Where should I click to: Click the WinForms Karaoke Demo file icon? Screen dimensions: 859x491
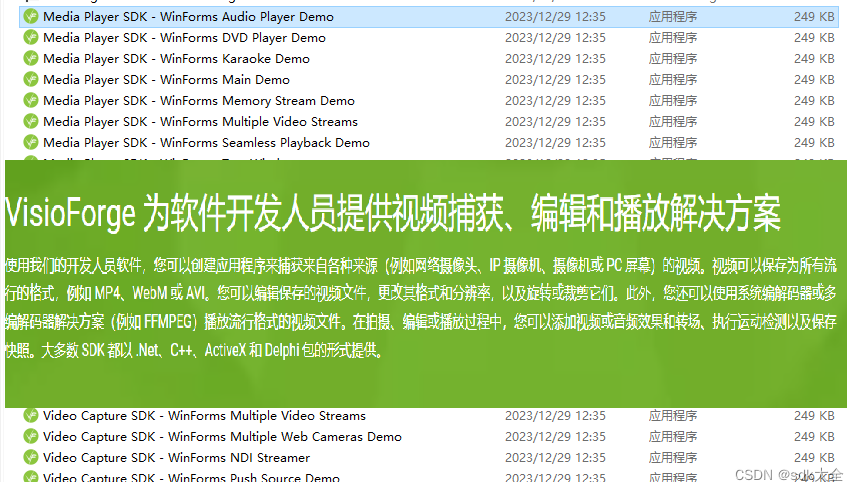pyautogui.click(x=31, y=59)
